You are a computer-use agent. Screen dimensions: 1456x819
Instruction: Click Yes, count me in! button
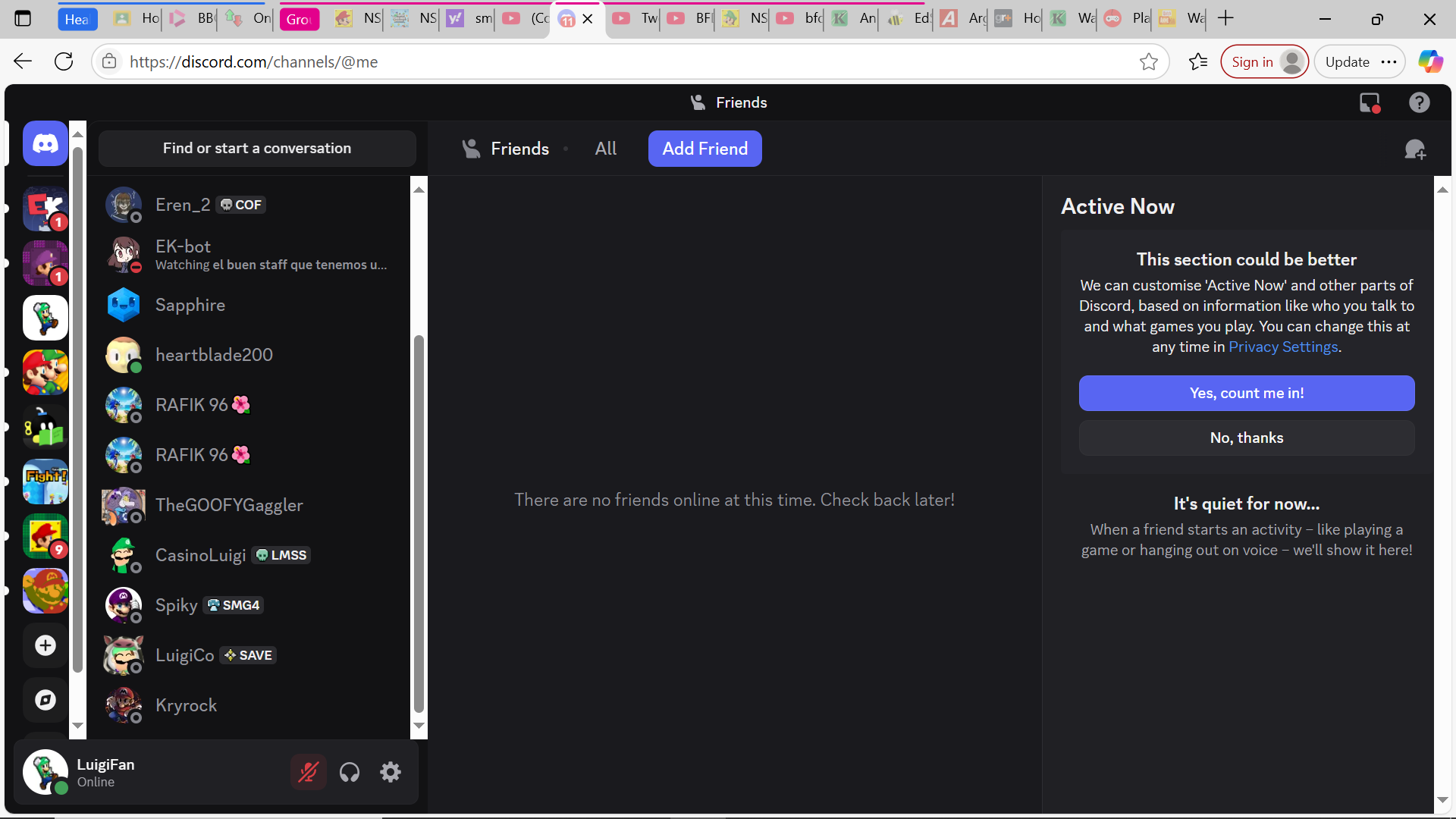click(x=1246, y=393)
